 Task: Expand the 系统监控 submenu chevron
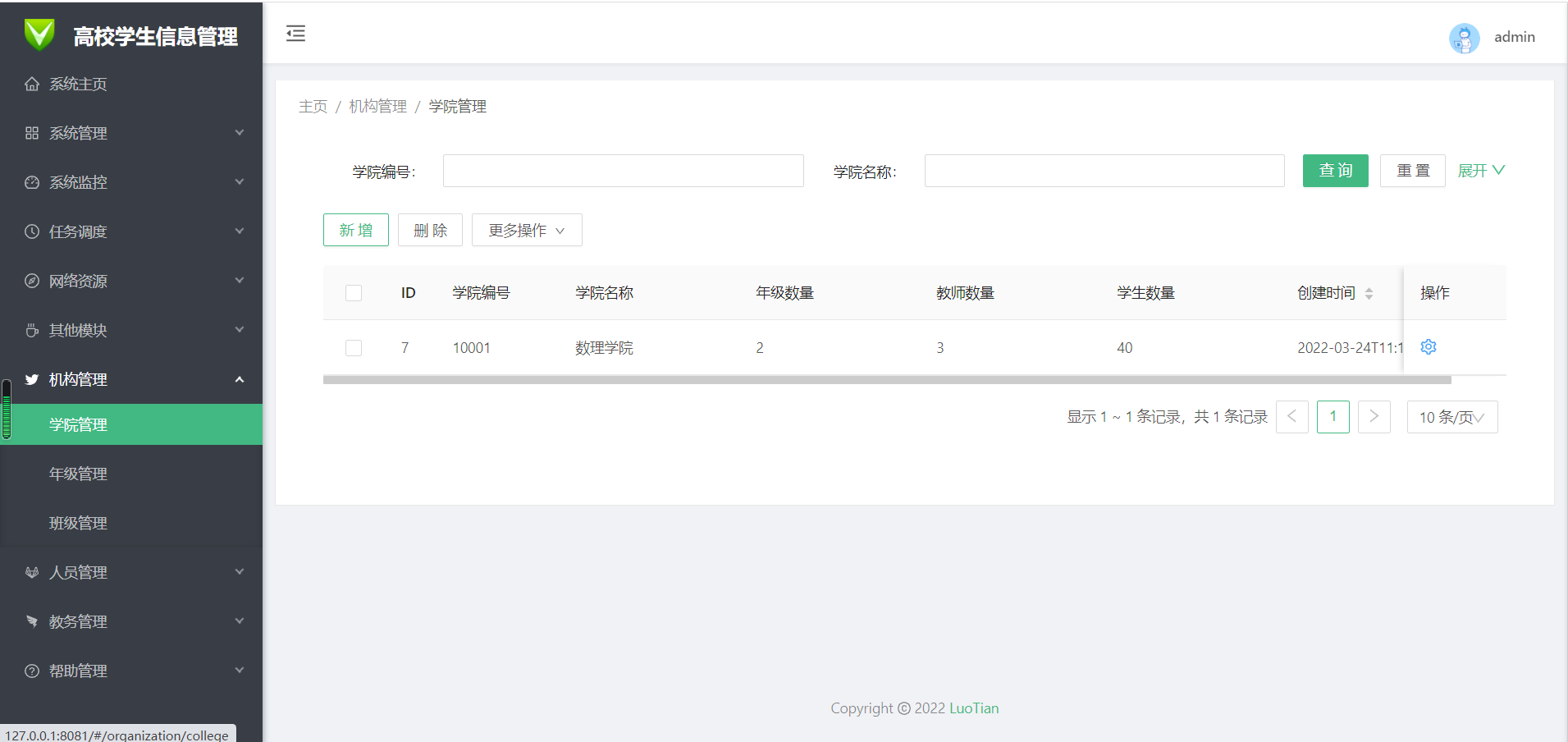tap(240, 182)
